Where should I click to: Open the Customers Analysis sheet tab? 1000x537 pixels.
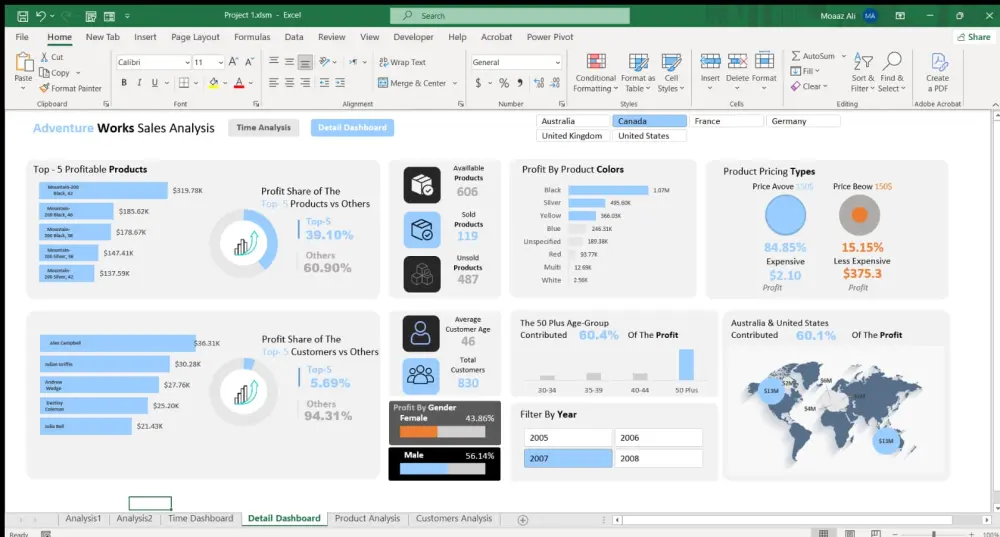pos(454,519)
